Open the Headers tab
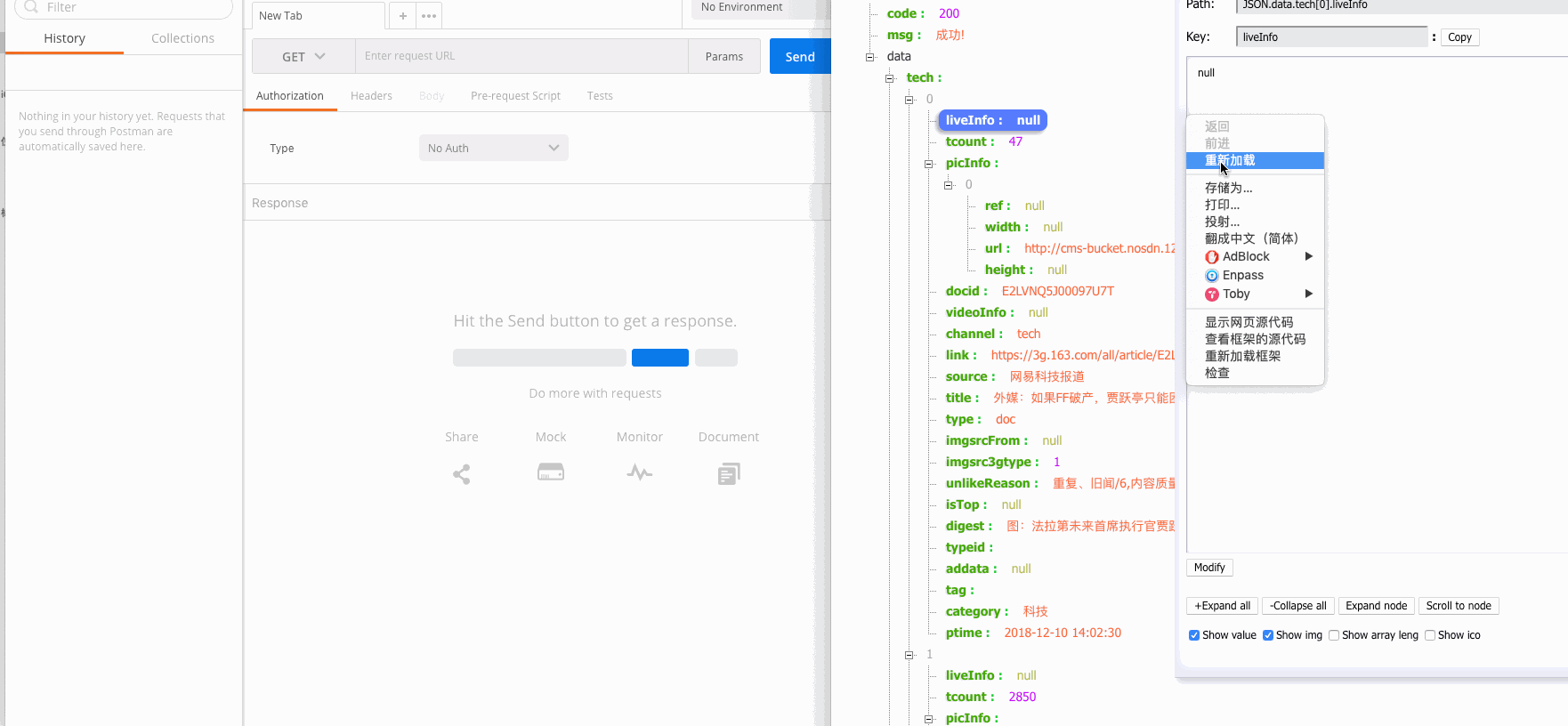The height and width of the screenshot is (726, 1568). click(371, 96)
